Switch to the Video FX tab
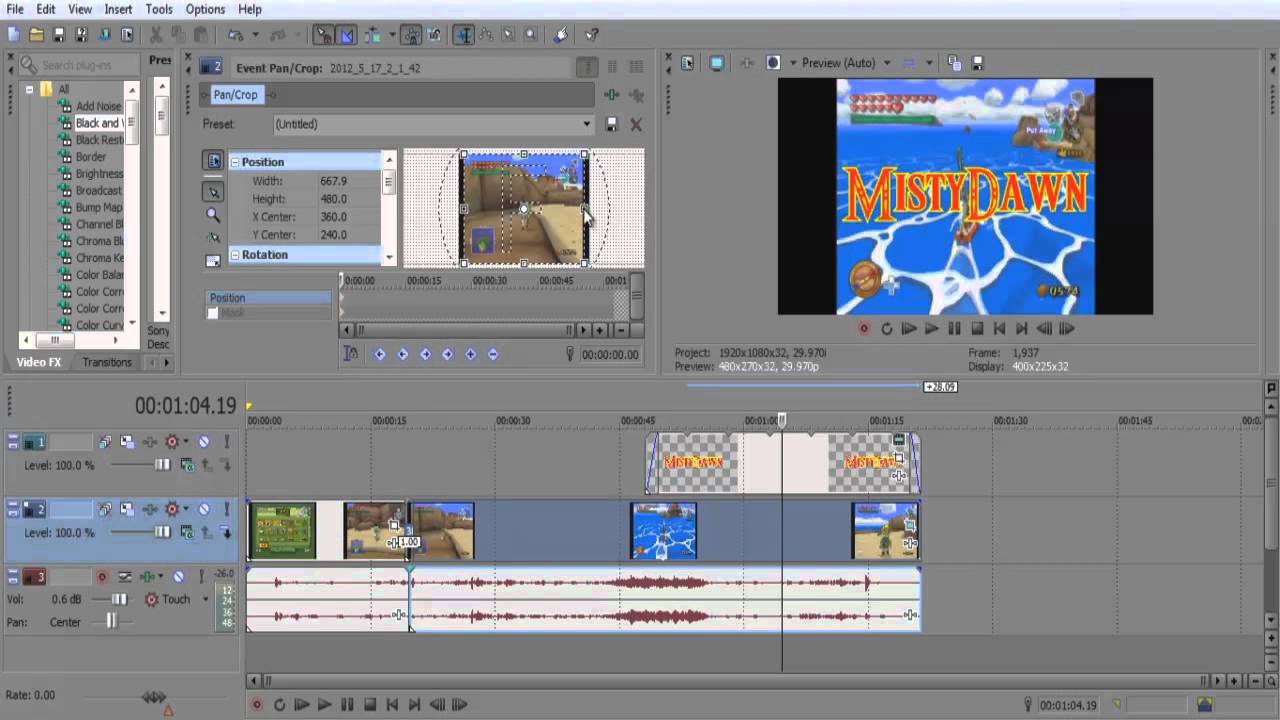The width and height of the screenshot is (1280, 720). click(x=39, y=362)
